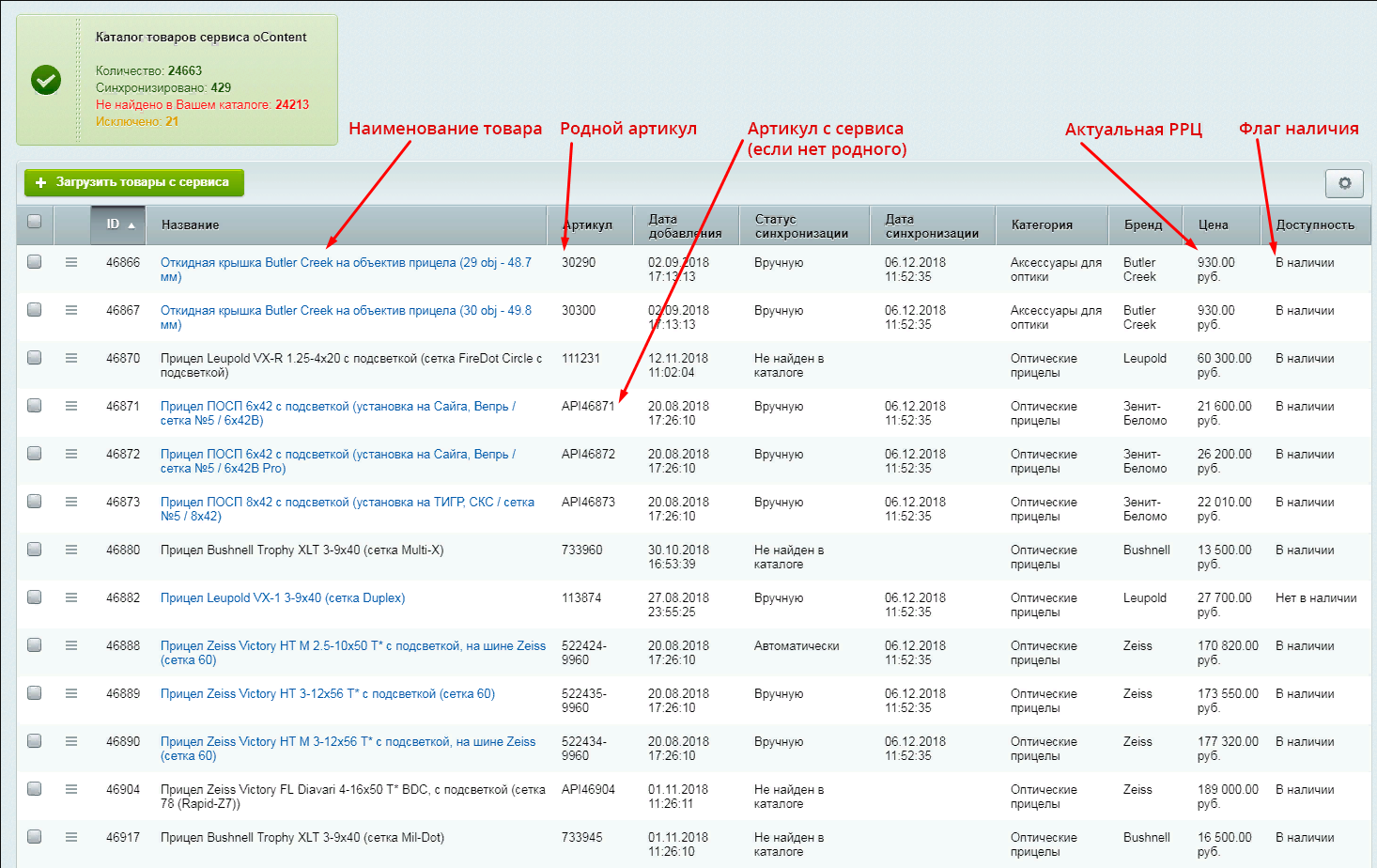Click the green checkmark status icon

point(46,80)
